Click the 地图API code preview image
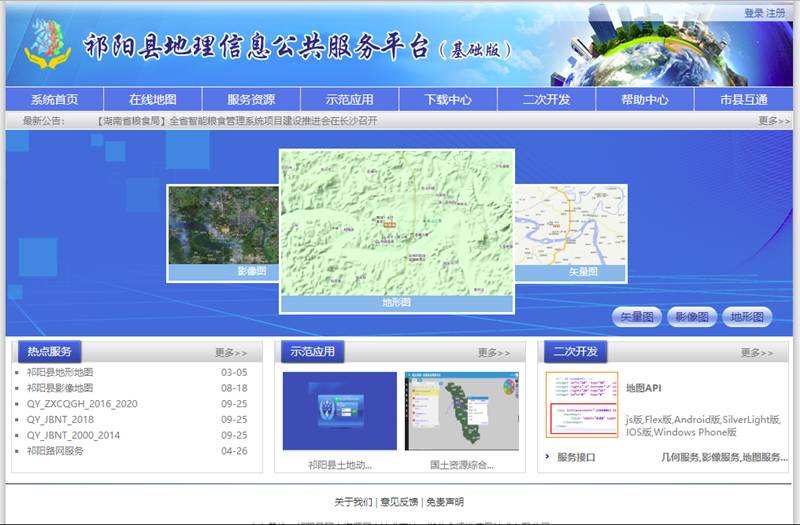The height and width of the screenshot is (525, 800). coord(582,404)
